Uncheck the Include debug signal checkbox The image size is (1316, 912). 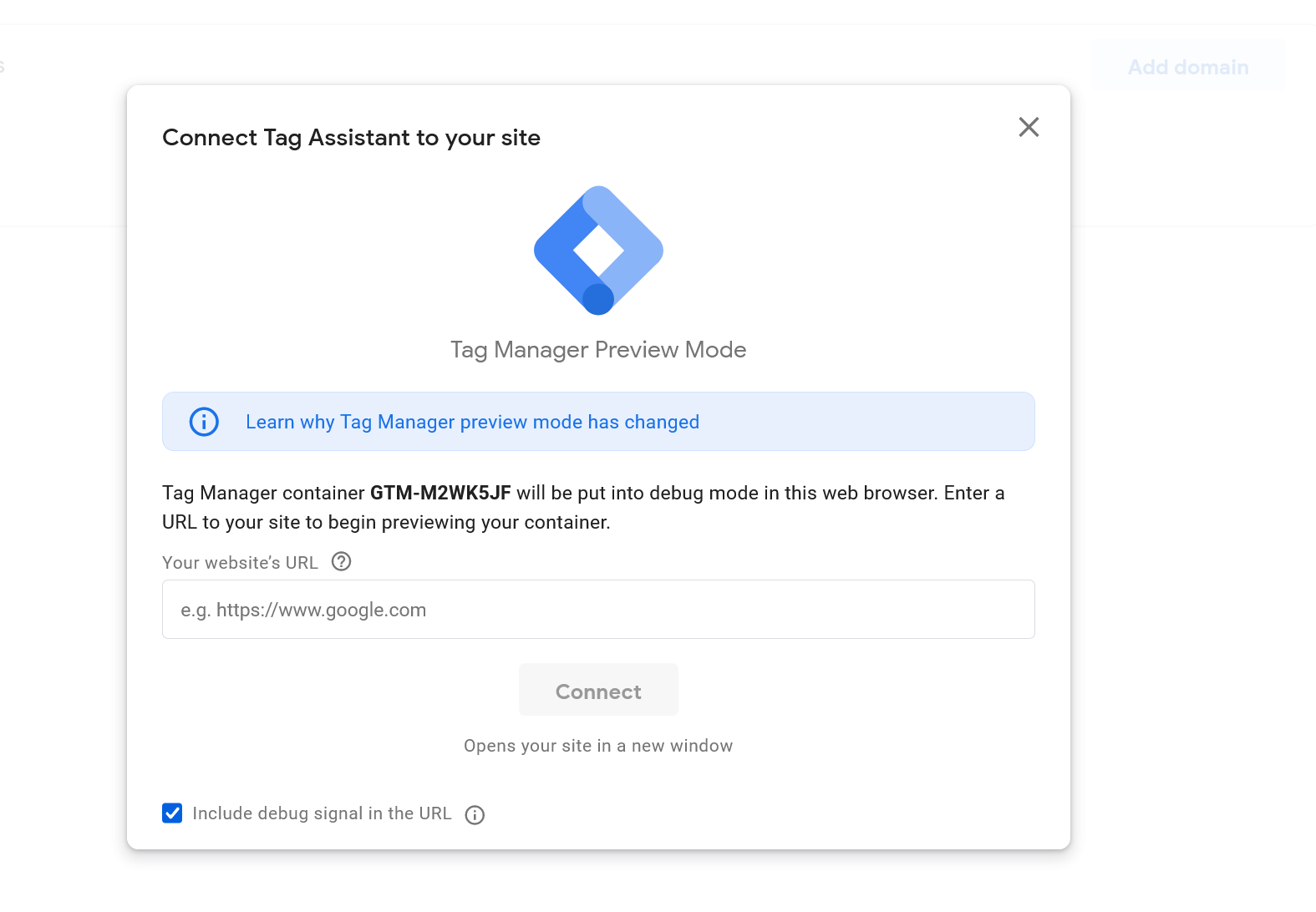(172, 813)
